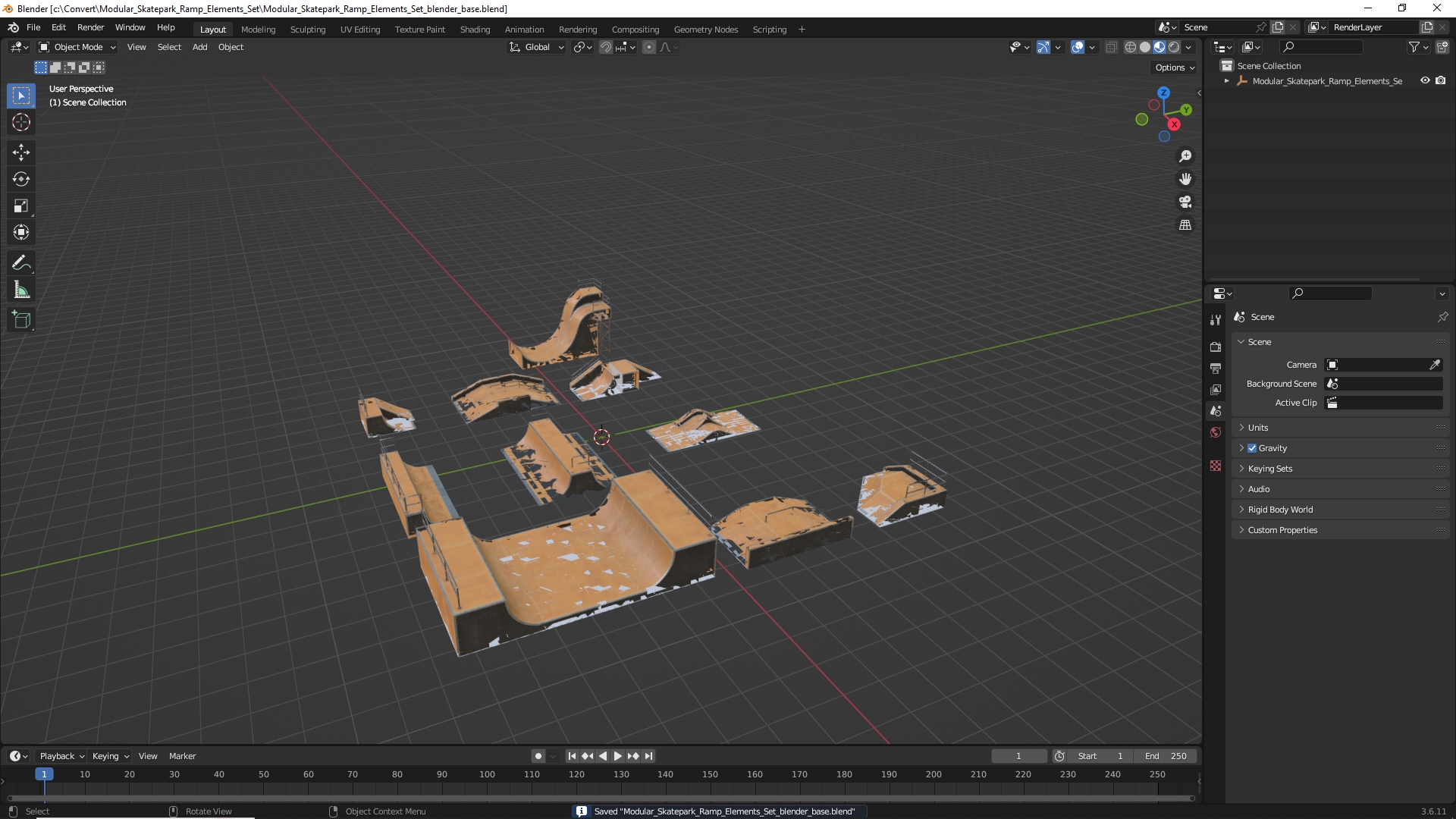
Task: Open the Render properties tab
Action: pos(1216,347)
